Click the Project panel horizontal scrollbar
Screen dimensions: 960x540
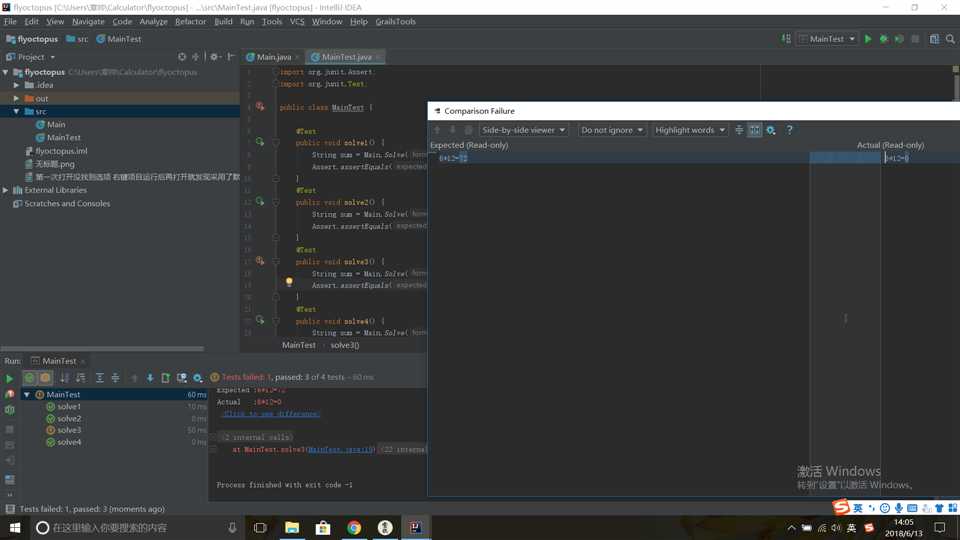(102, 349)
